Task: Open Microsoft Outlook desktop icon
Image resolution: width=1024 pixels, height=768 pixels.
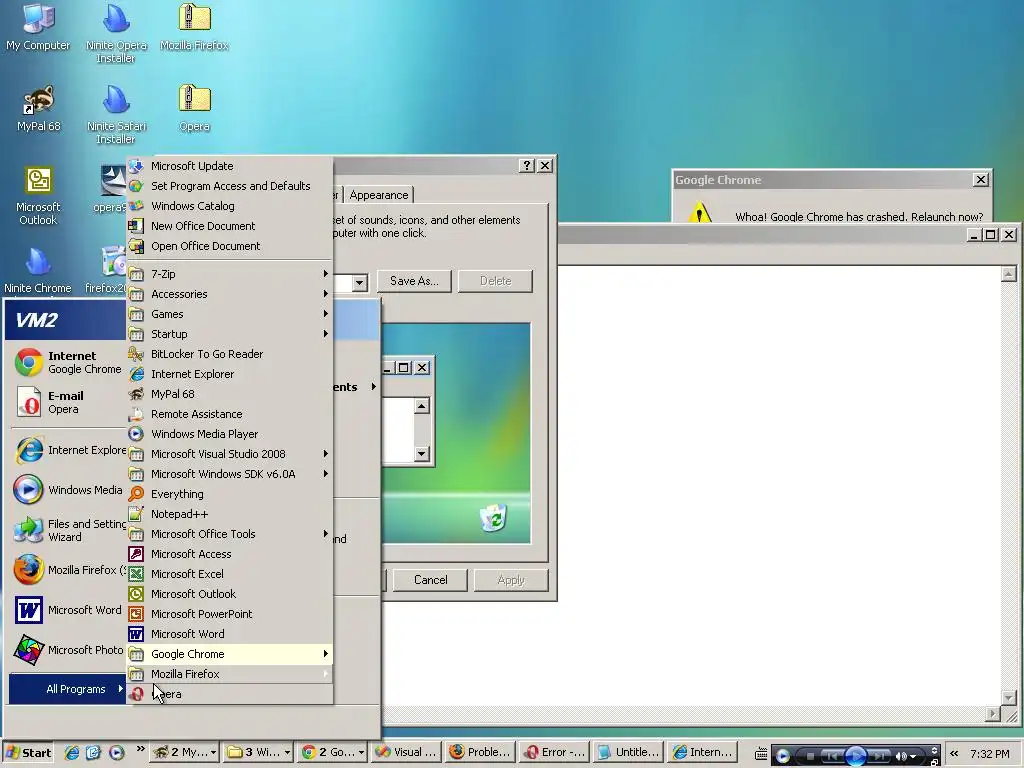Action: pos(39,196)
